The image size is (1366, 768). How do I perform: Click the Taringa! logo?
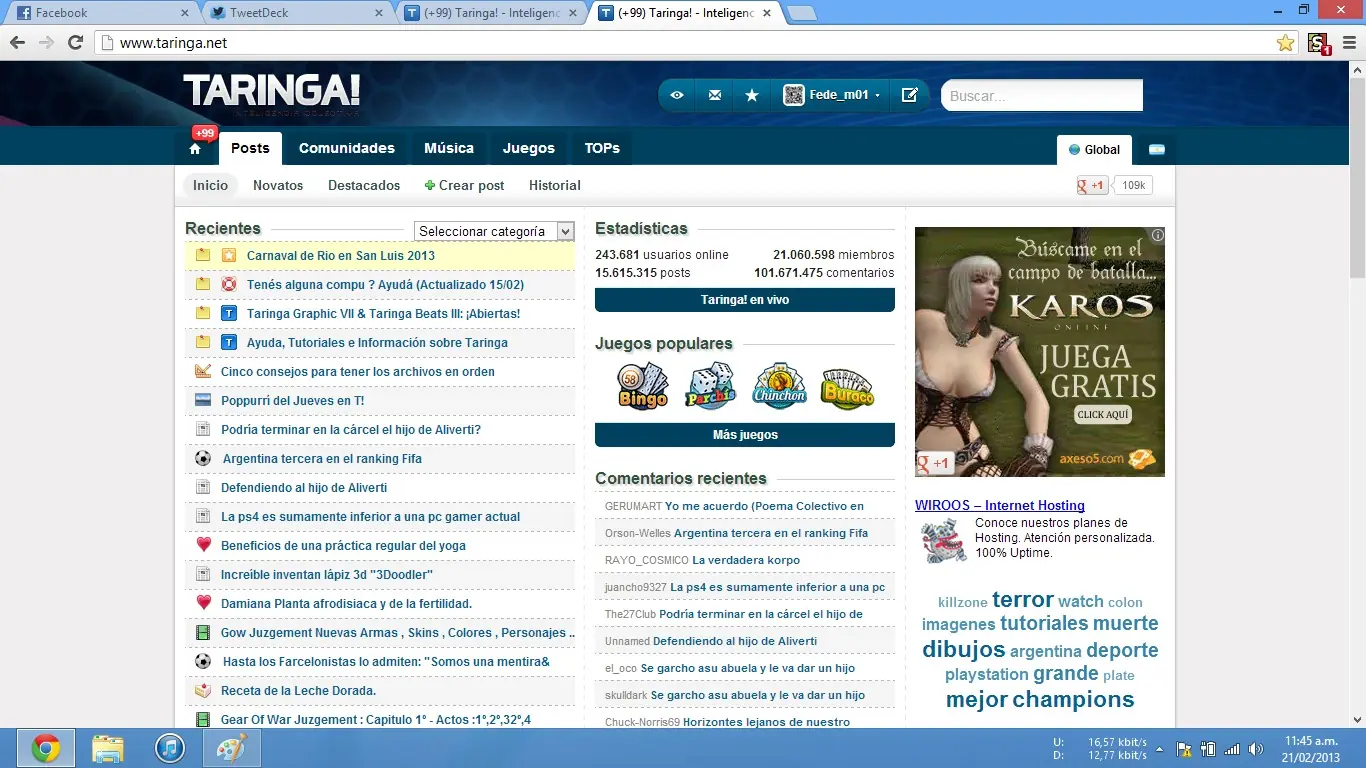(271, 92)
